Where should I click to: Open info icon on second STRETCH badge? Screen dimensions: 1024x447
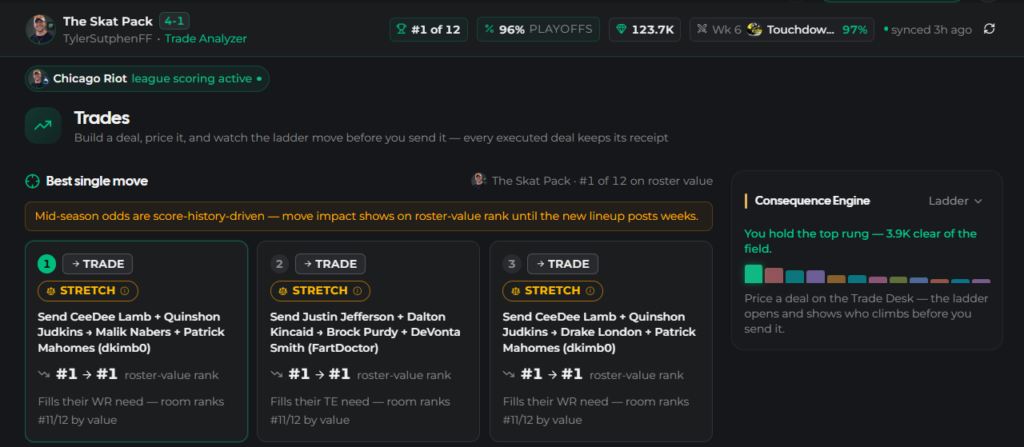click(x=357, y=291)
